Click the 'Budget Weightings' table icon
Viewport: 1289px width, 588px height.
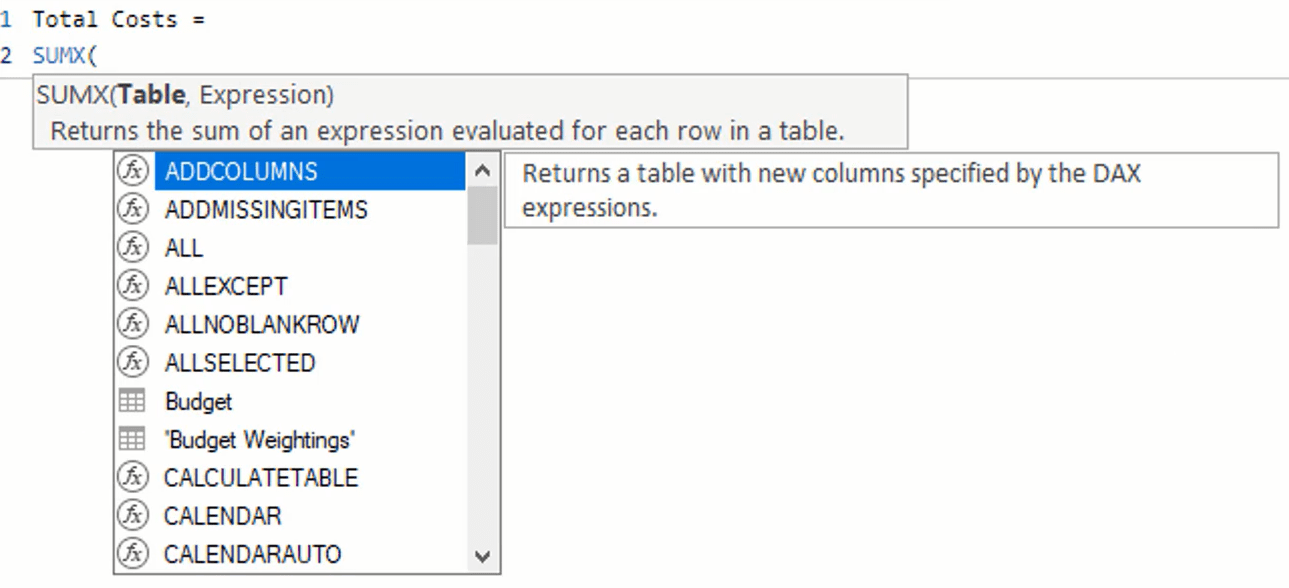pyautogui.click(x=132, y=439)
